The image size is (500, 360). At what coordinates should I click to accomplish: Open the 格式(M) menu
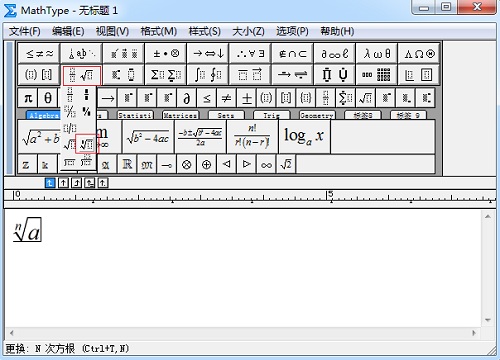(x=158, y=31)
